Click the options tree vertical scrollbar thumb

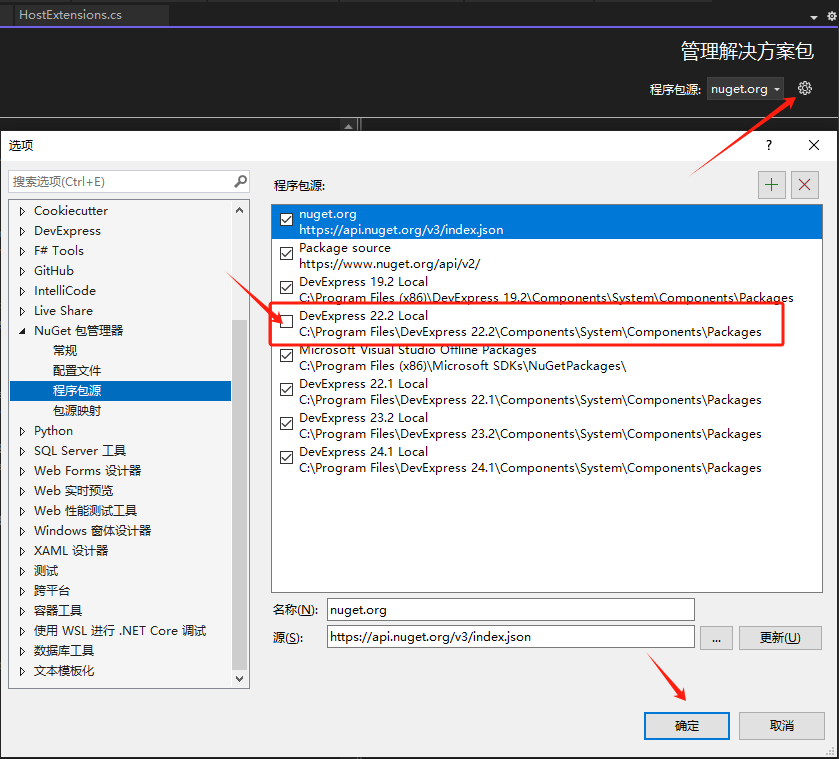pyautogui.click(x=240, y=495)
